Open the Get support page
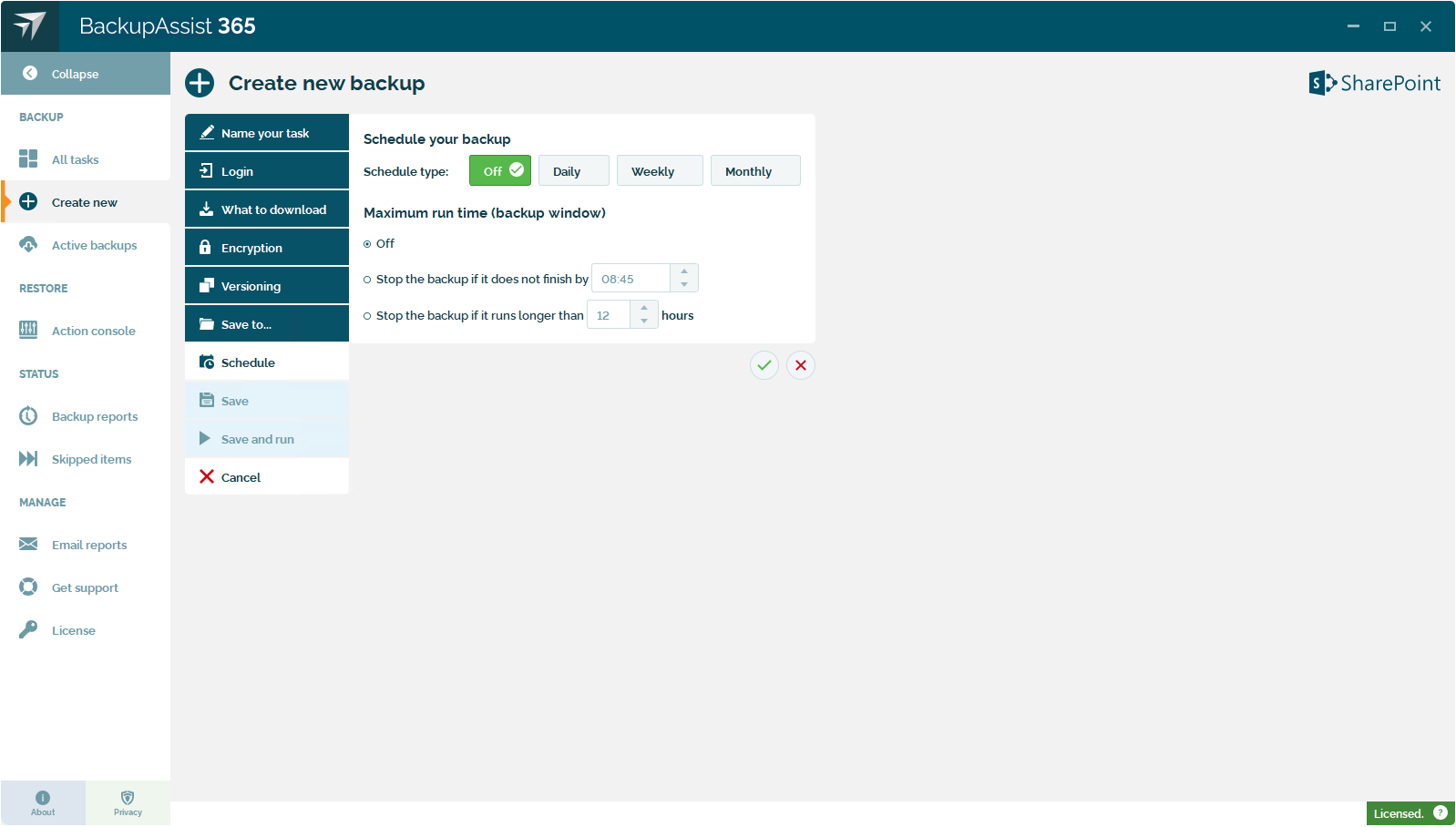1456x827 pixels. tap(86, 587)
